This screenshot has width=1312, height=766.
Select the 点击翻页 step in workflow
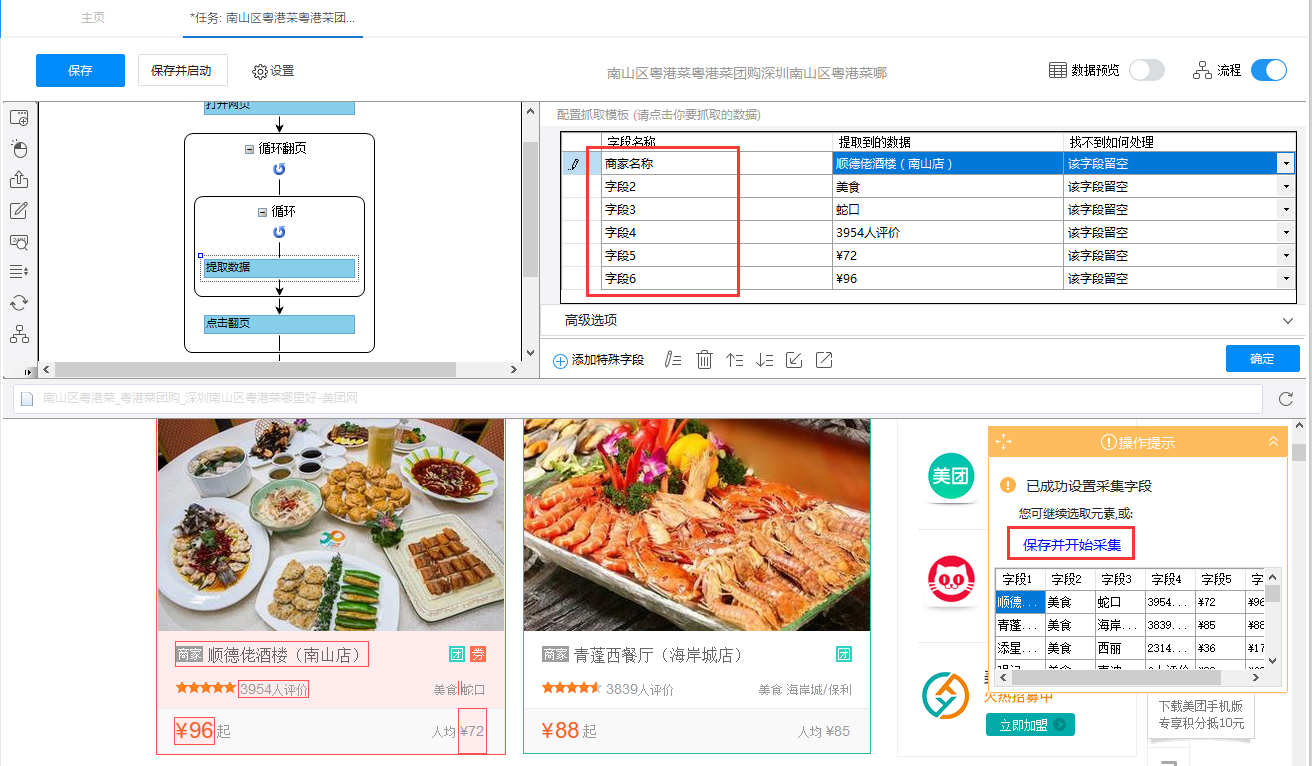pos(279,324)
